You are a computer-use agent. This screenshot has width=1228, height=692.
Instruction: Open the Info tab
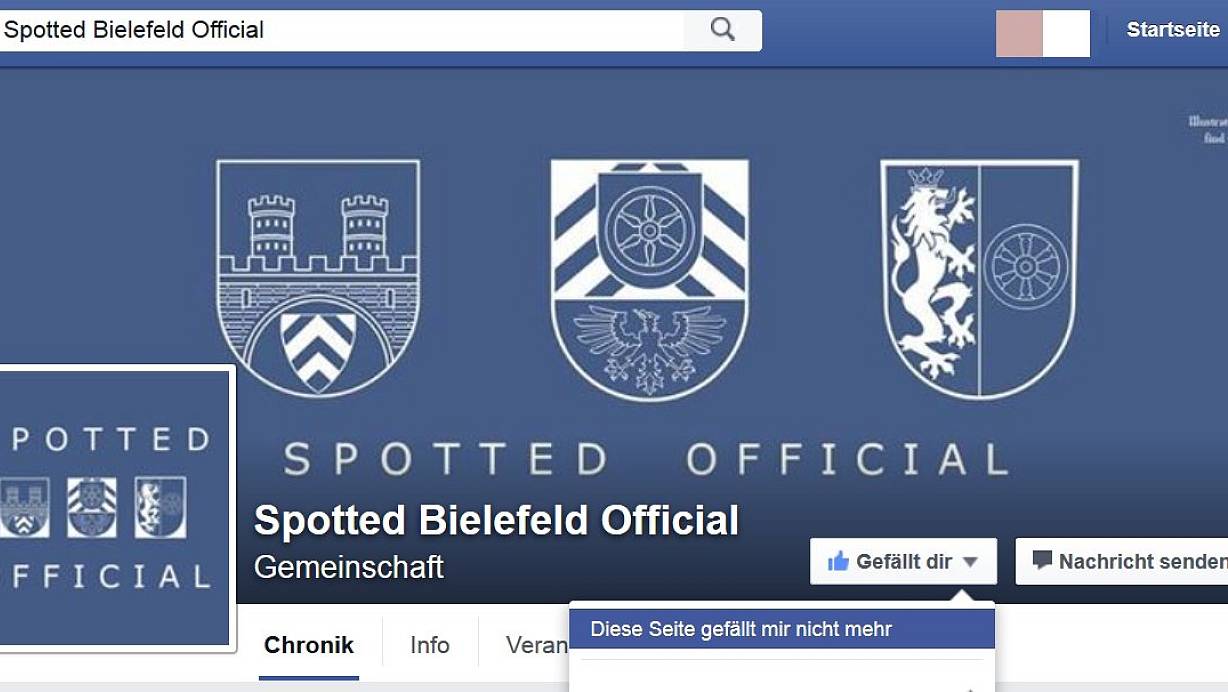pyautogui.click(x=429, y=645)
